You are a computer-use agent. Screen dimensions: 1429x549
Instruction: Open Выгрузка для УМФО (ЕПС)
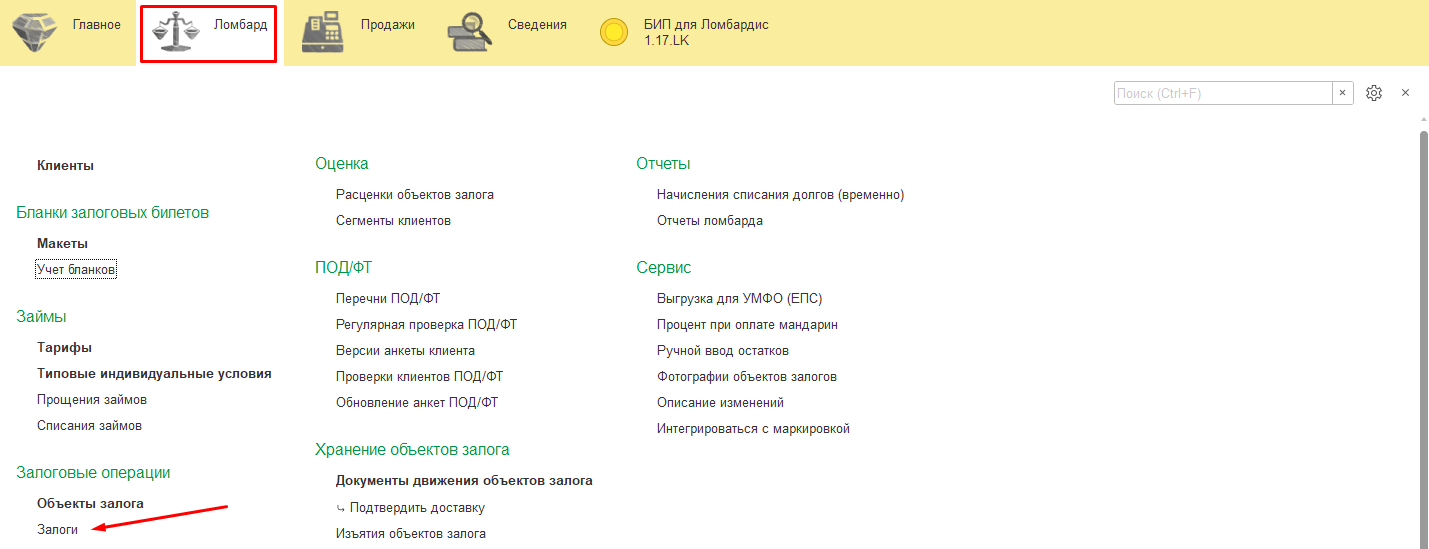[739, 298]
